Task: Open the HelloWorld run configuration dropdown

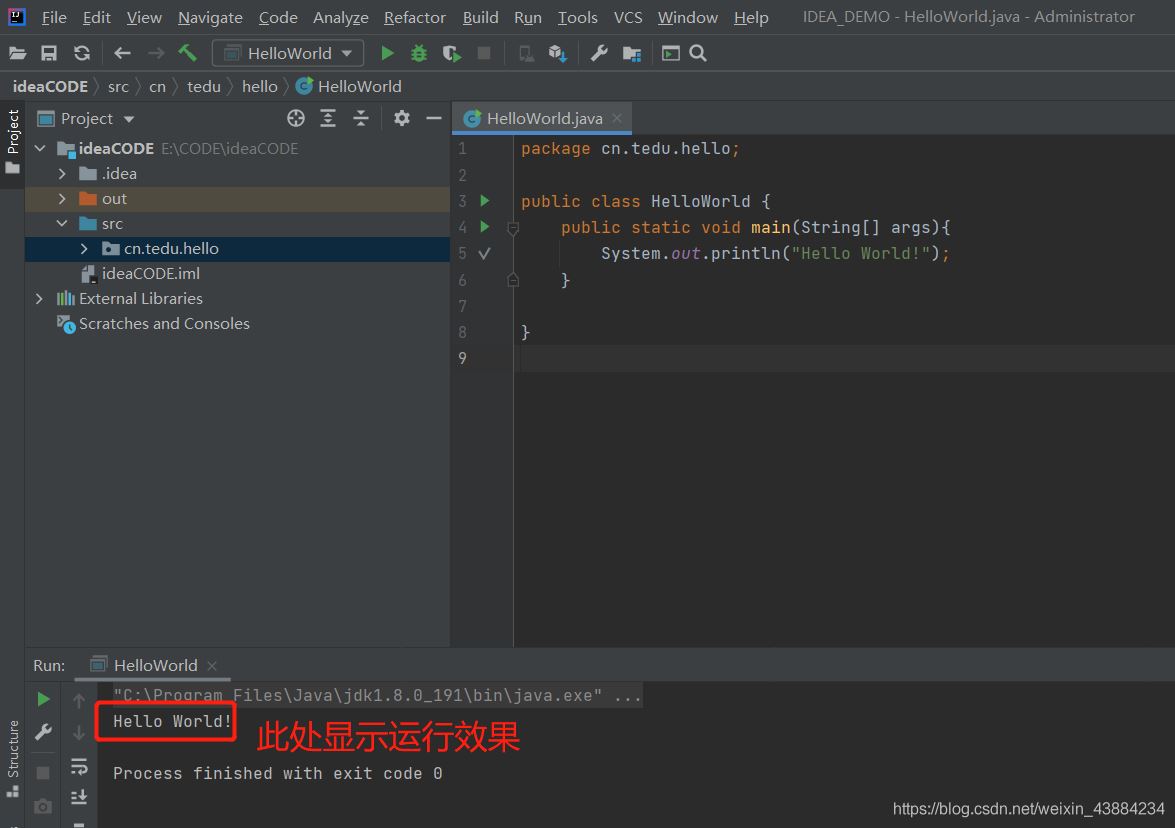Action: click(289, 53)
